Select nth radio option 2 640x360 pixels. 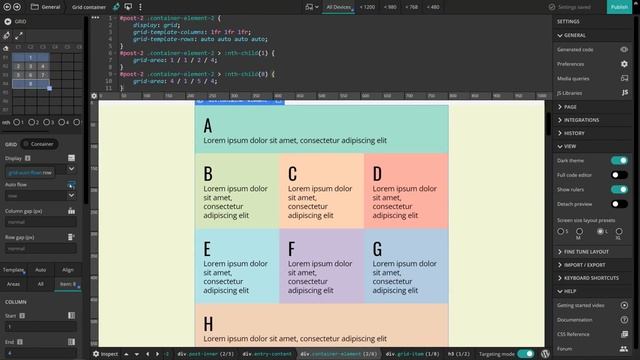coord(31,122)
